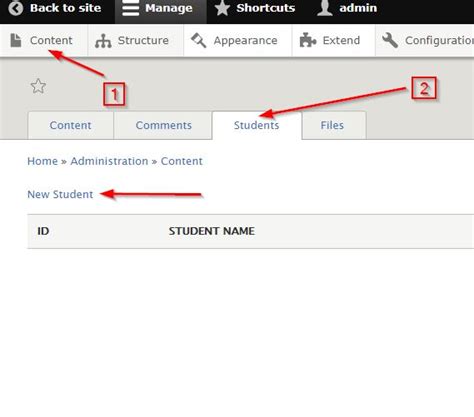Toggle the Manage menu label
Screen dimensions: 474x417
coord(169,8)
